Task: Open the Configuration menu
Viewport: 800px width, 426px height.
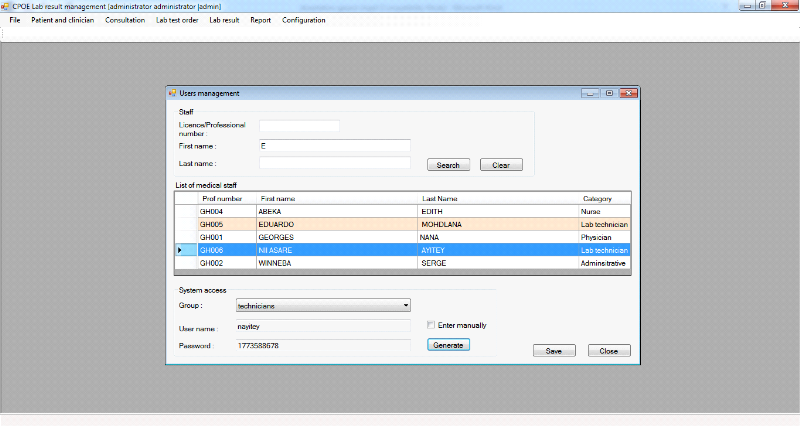Action: 303,20
